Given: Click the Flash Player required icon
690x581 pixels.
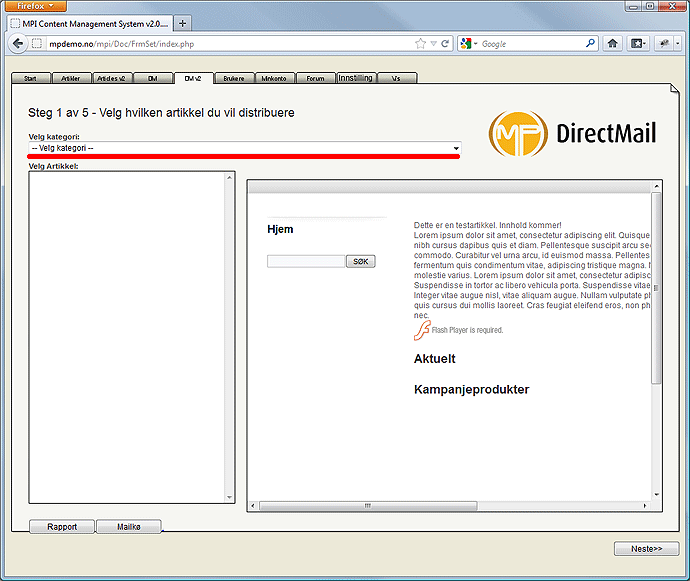Looking at the screenshot, I should [x=422, y=330].
